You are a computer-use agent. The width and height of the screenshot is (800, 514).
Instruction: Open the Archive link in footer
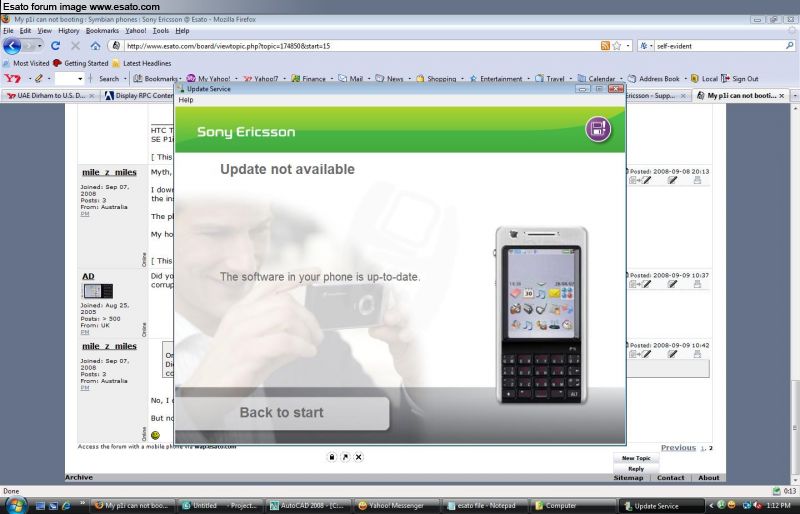tap(79, 478)
